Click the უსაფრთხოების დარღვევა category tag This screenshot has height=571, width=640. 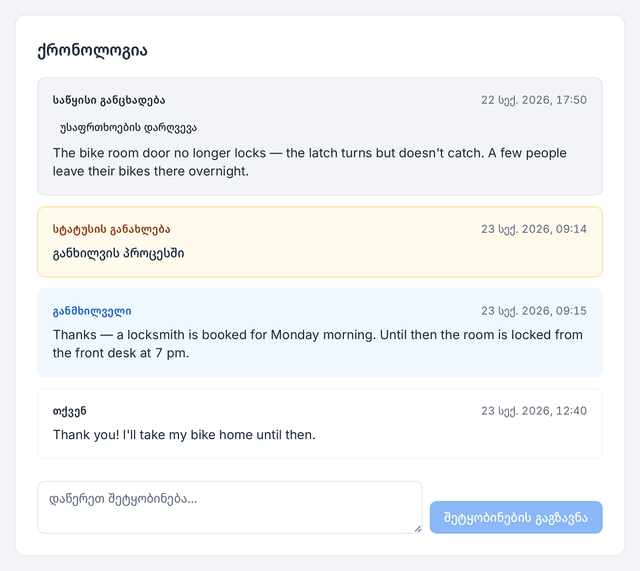(x=128, y=128)
